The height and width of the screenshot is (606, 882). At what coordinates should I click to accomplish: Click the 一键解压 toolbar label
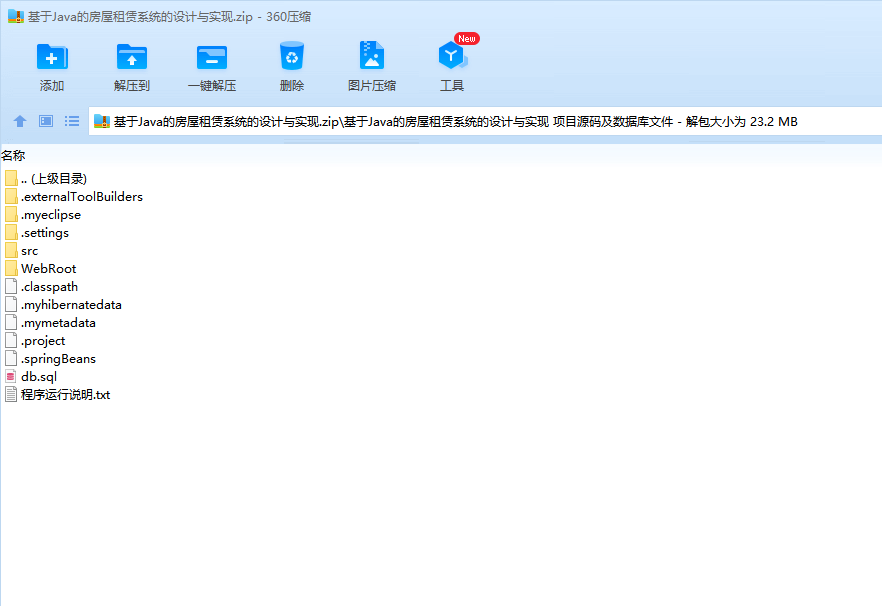[212, 86]
